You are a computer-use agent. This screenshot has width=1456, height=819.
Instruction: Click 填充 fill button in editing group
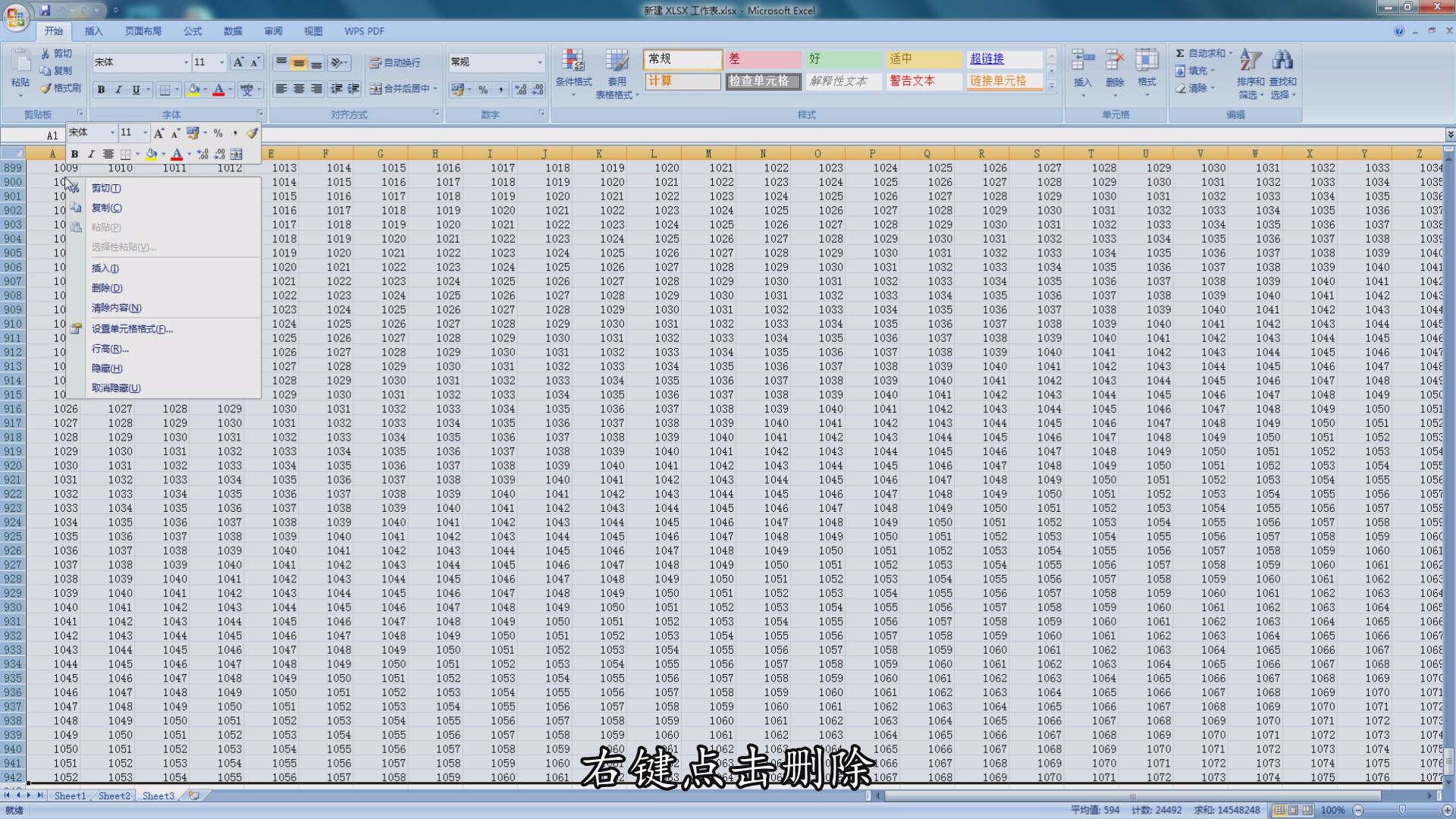pyautogui.click(x=1195, y=71)
